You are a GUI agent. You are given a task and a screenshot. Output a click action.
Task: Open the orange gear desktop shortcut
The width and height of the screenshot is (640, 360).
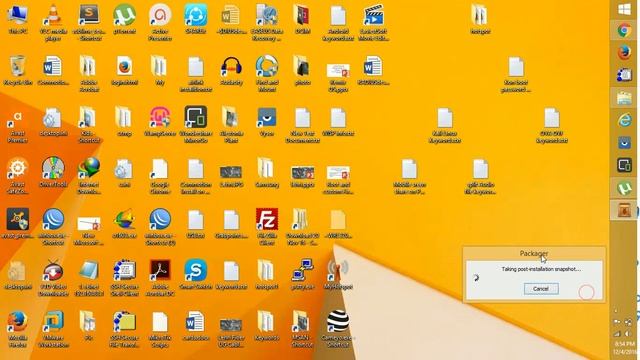point(17,176)
